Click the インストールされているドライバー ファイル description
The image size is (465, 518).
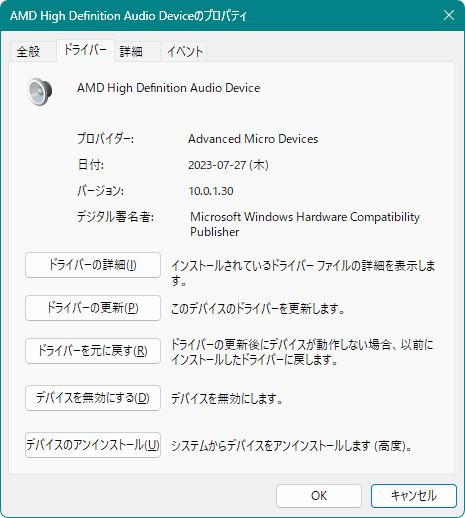click(x=303, y=273)
